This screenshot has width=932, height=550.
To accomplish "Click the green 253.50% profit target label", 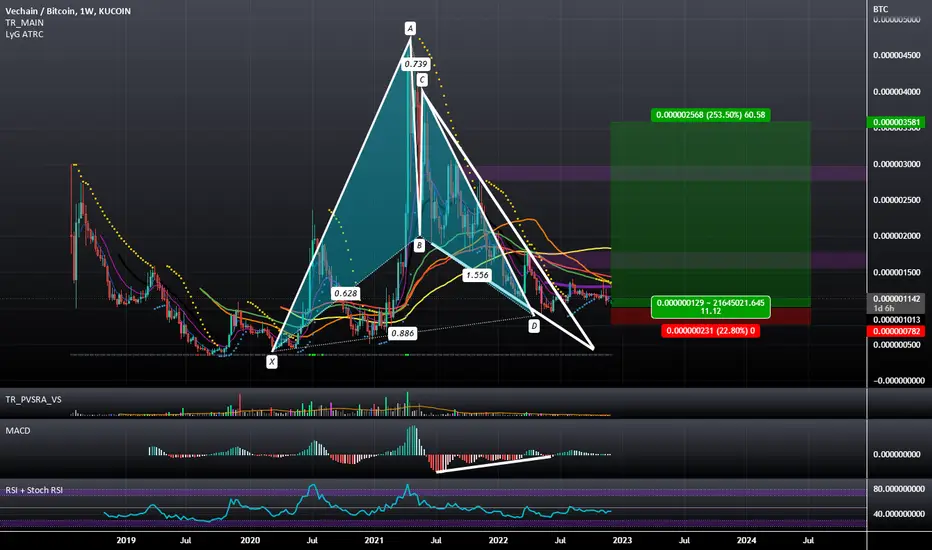I will tap(710, 115).
